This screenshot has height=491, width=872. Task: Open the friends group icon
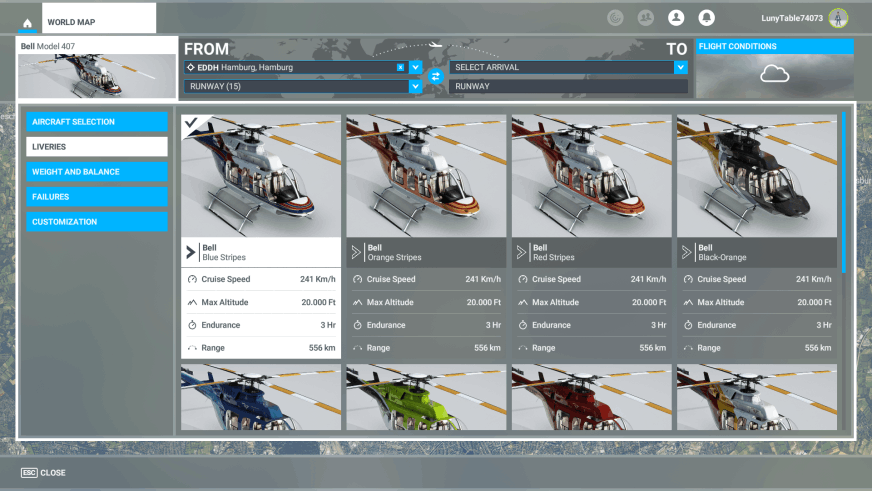645,18
